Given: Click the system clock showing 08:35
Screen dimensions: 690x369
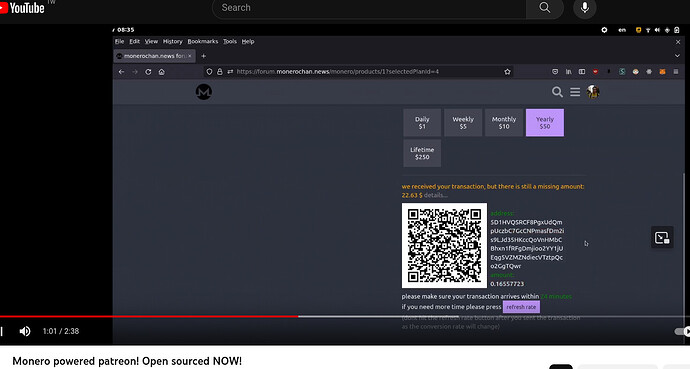Looking at the screenshot, I should [125, 30].
